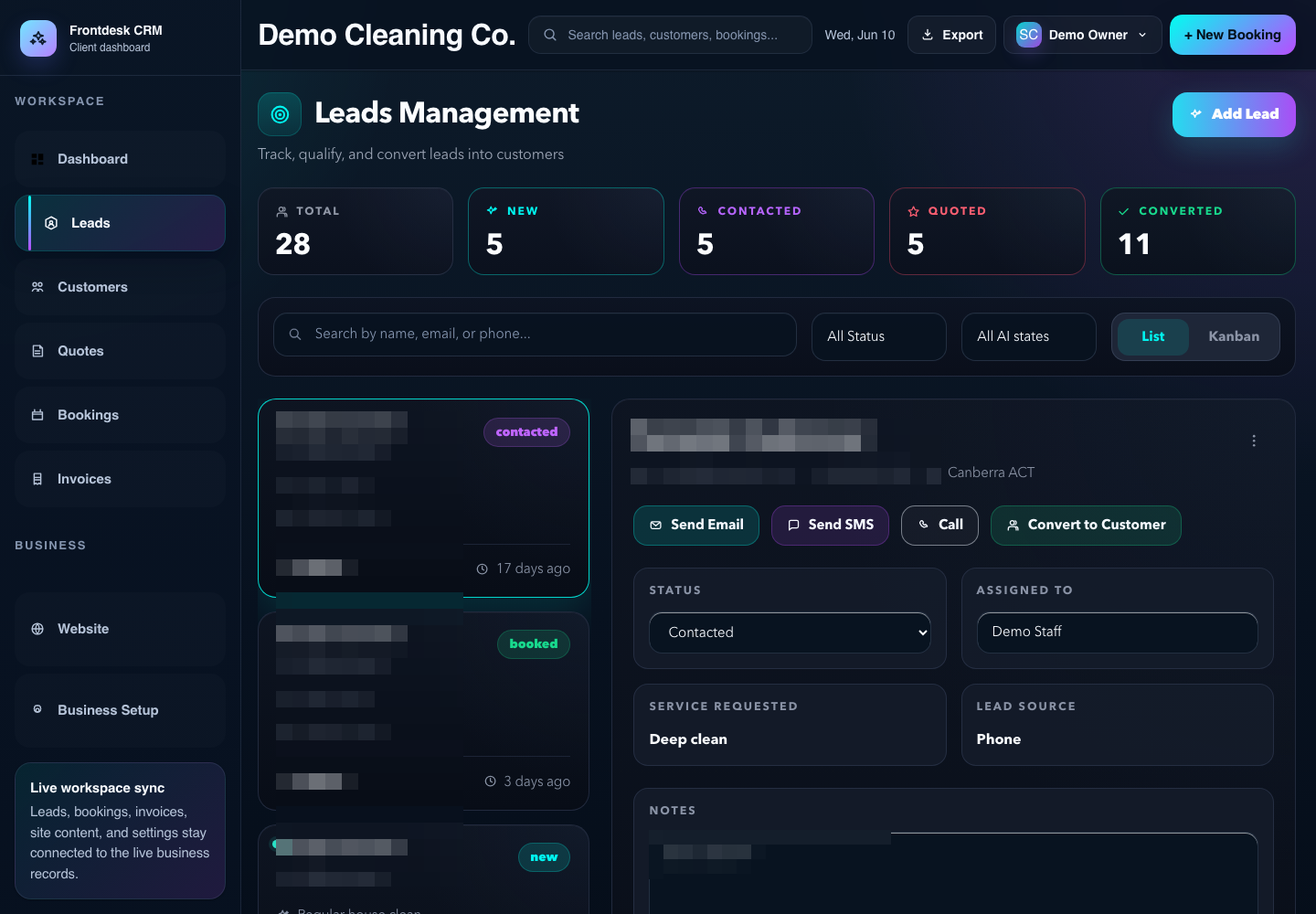Screen dimensions: 1316x914
Task: Open the Status dropdown showing Contacted
Action: click(x=790, y=632)
